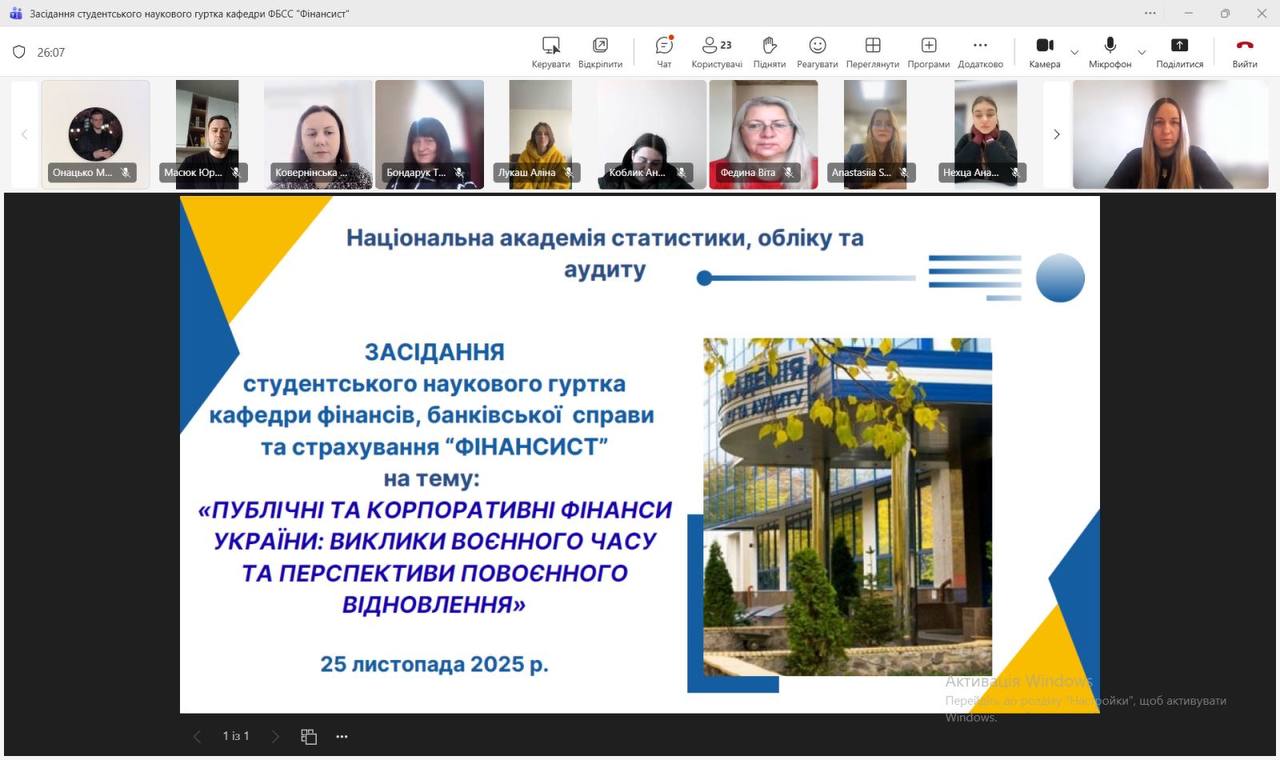Screen dimensions: 1280x760
Task: Expand the camera options dropdown arrow
Action: 1075,52
